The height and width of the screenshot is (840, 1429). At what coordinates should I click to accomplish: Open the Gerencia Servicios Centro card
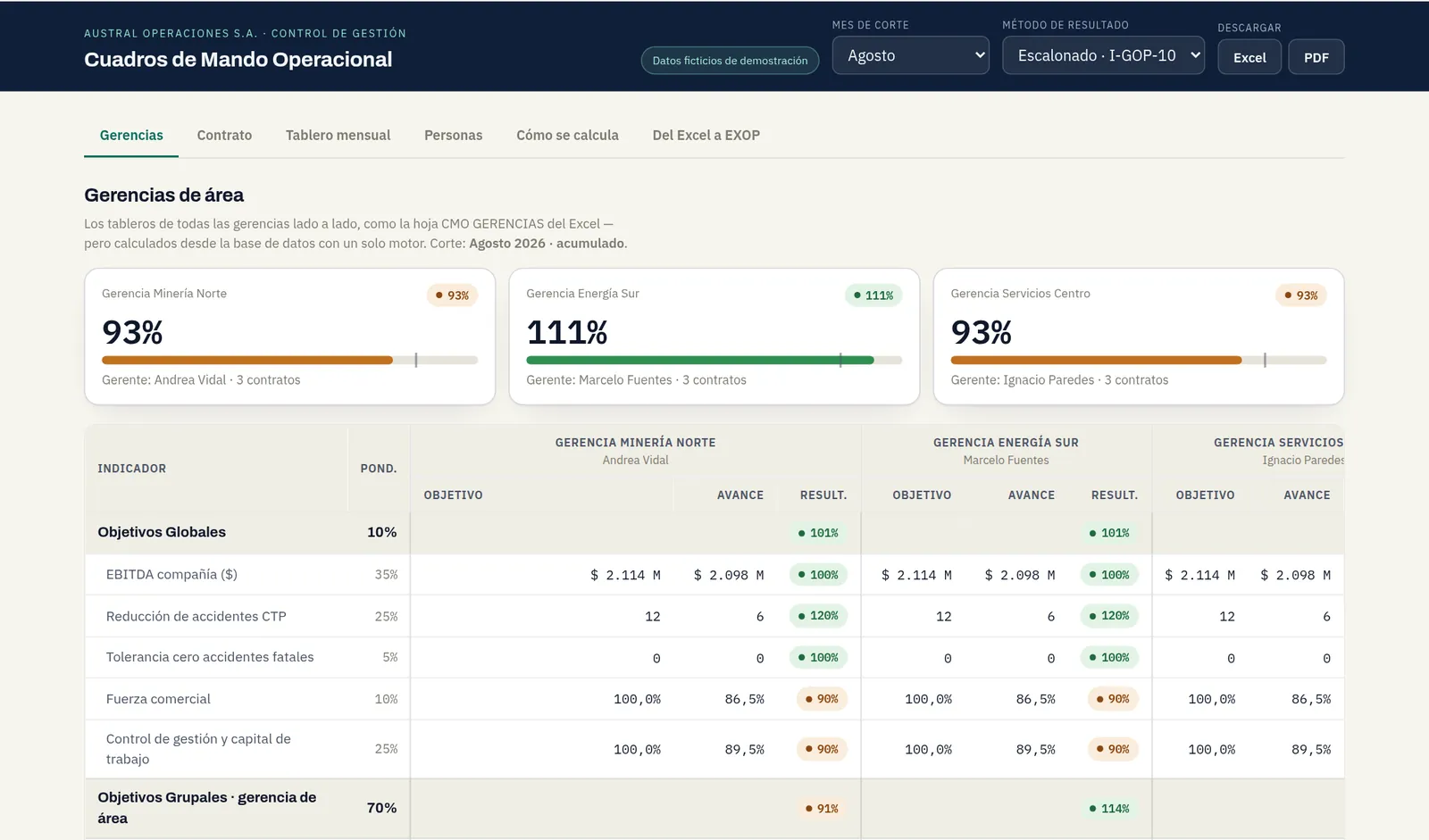pos(1138,337)
